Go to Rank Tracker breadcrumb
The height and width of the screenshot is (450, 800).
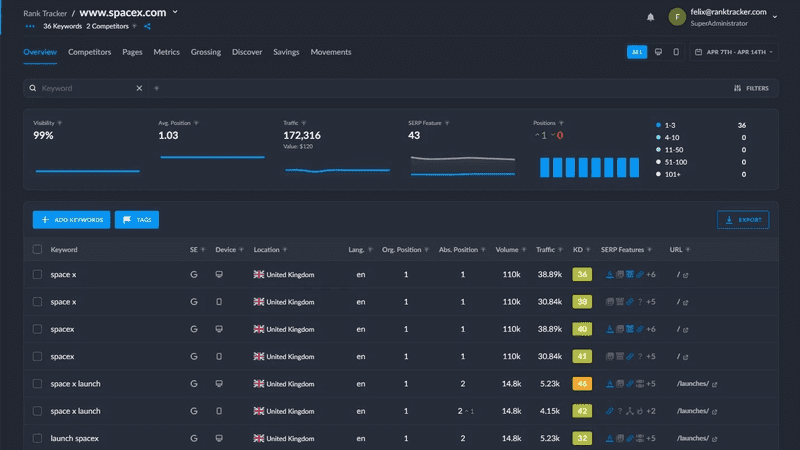pyautogui.click(x=45, y=13)
